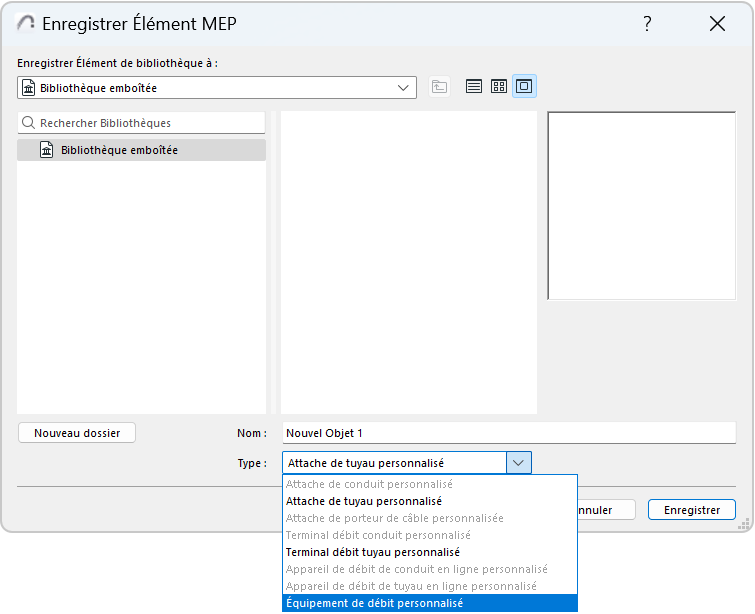
Task: Collapse the Type dropdown arrow
Action: (519, 463)
